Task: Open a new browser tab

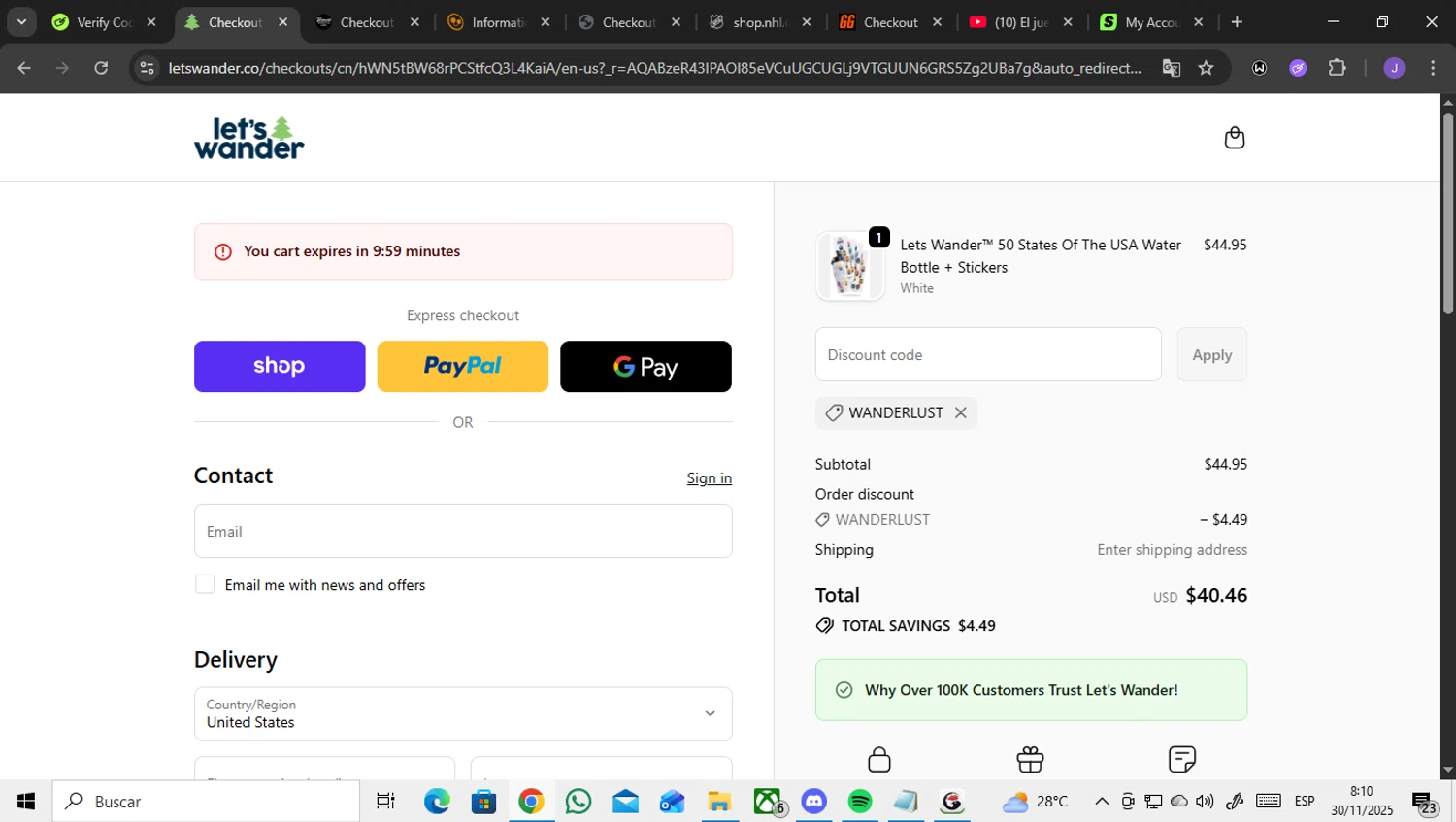Action: [1237, 22]
